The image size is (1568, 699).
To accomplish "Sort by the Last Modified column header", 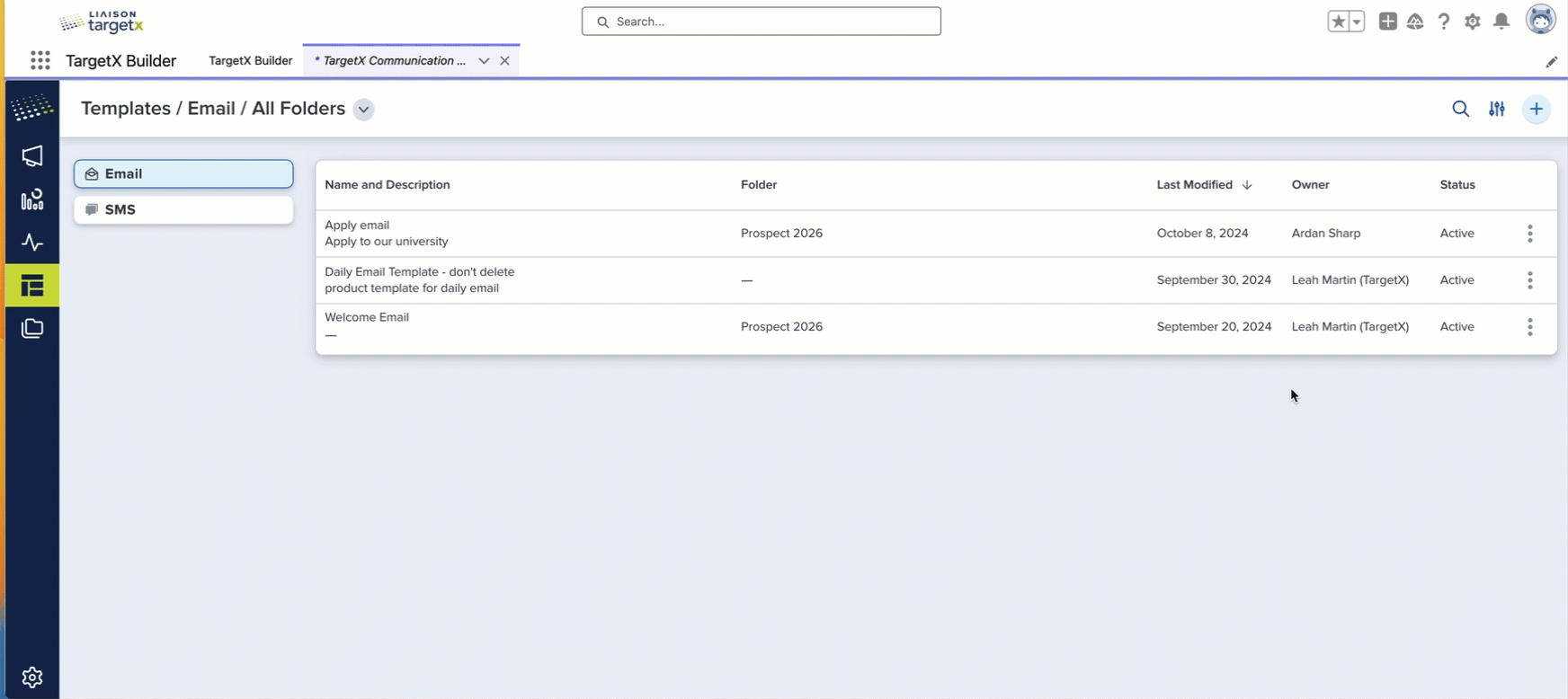I will [1194, 185].
